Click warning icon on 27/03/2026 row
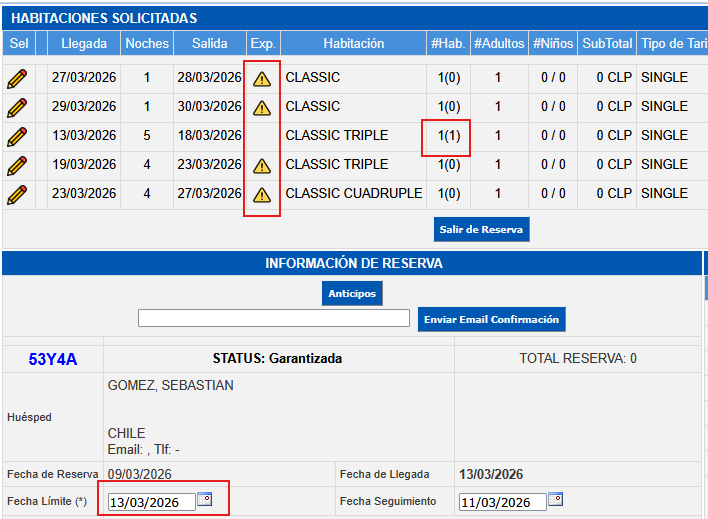 [262, 79]
